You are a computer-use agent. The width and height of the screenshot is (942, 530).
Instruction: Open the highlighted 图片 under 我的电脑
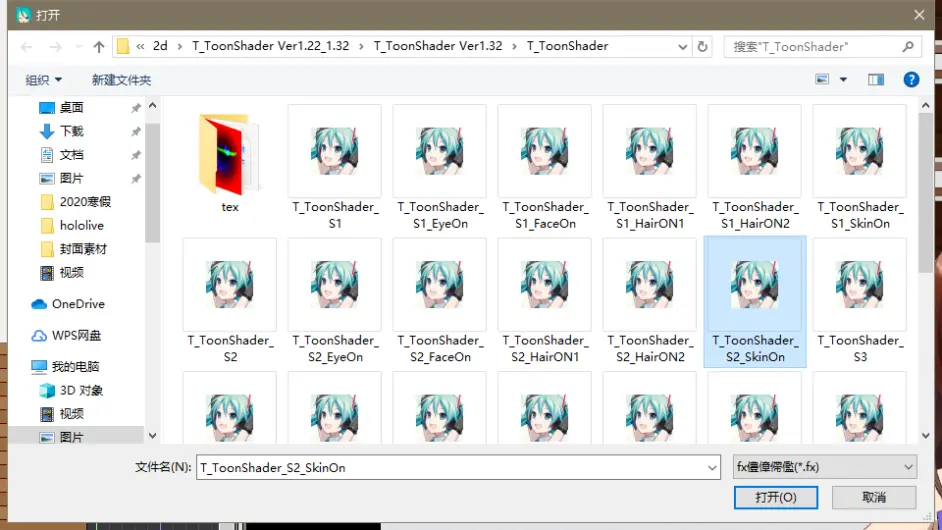(x=71, y=437)
